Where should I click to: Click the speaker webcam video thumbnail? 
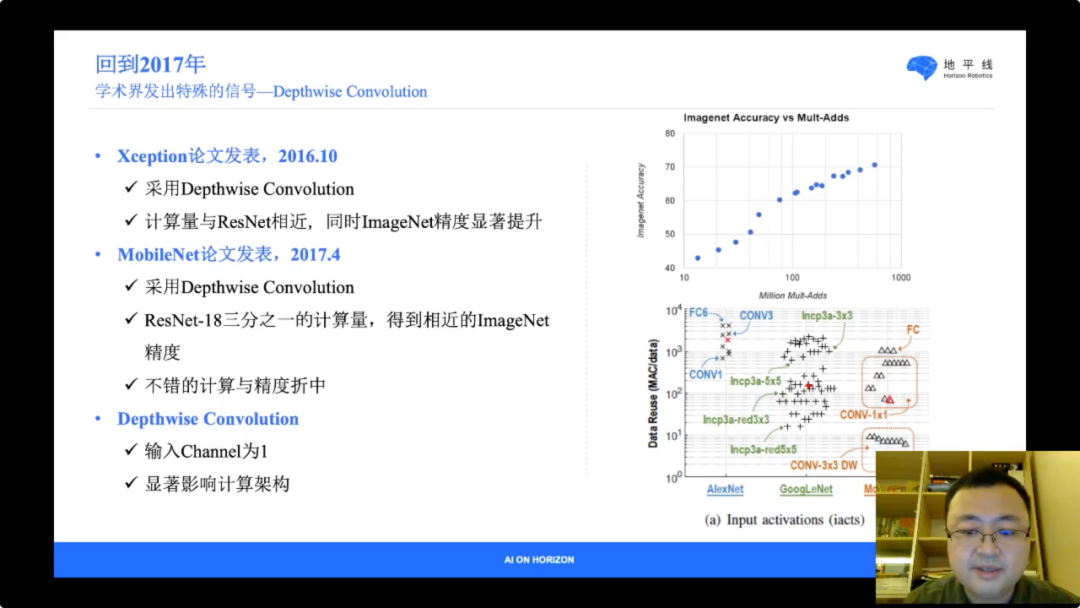pyautogui.click(x=978, y=527)
